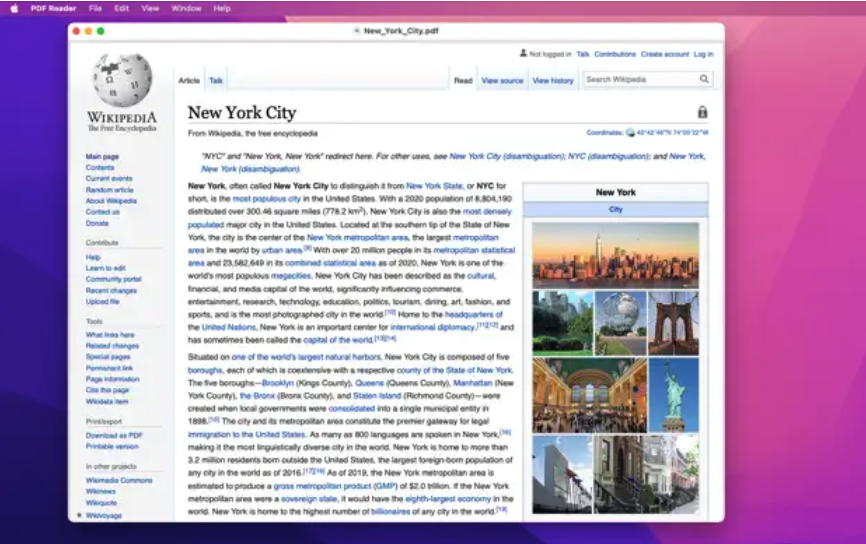Open the Printable version link

click(x=112, y=446)
